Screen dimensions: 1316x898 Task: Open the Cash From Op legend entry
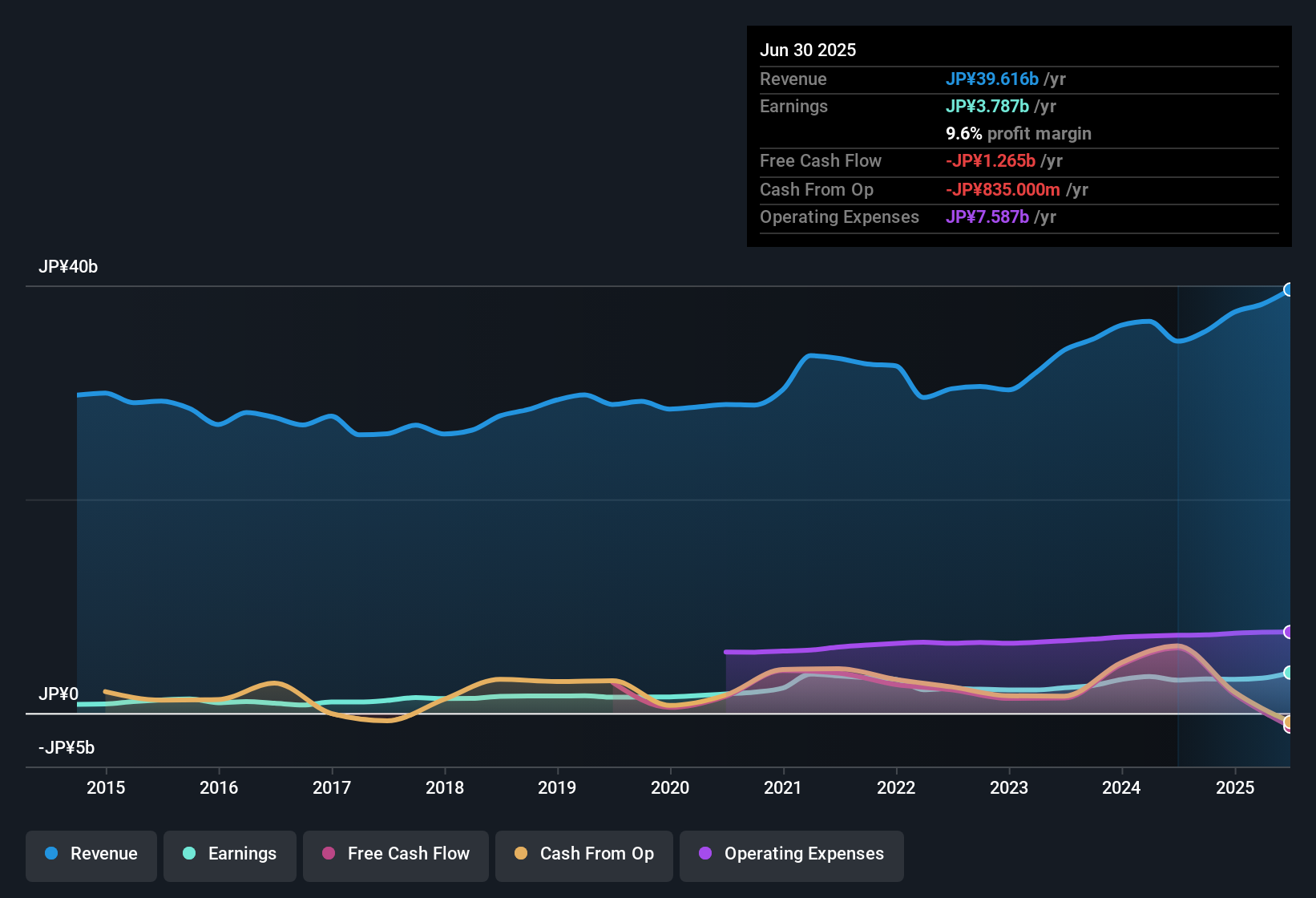pyautogui.click(x=583, y=854)
